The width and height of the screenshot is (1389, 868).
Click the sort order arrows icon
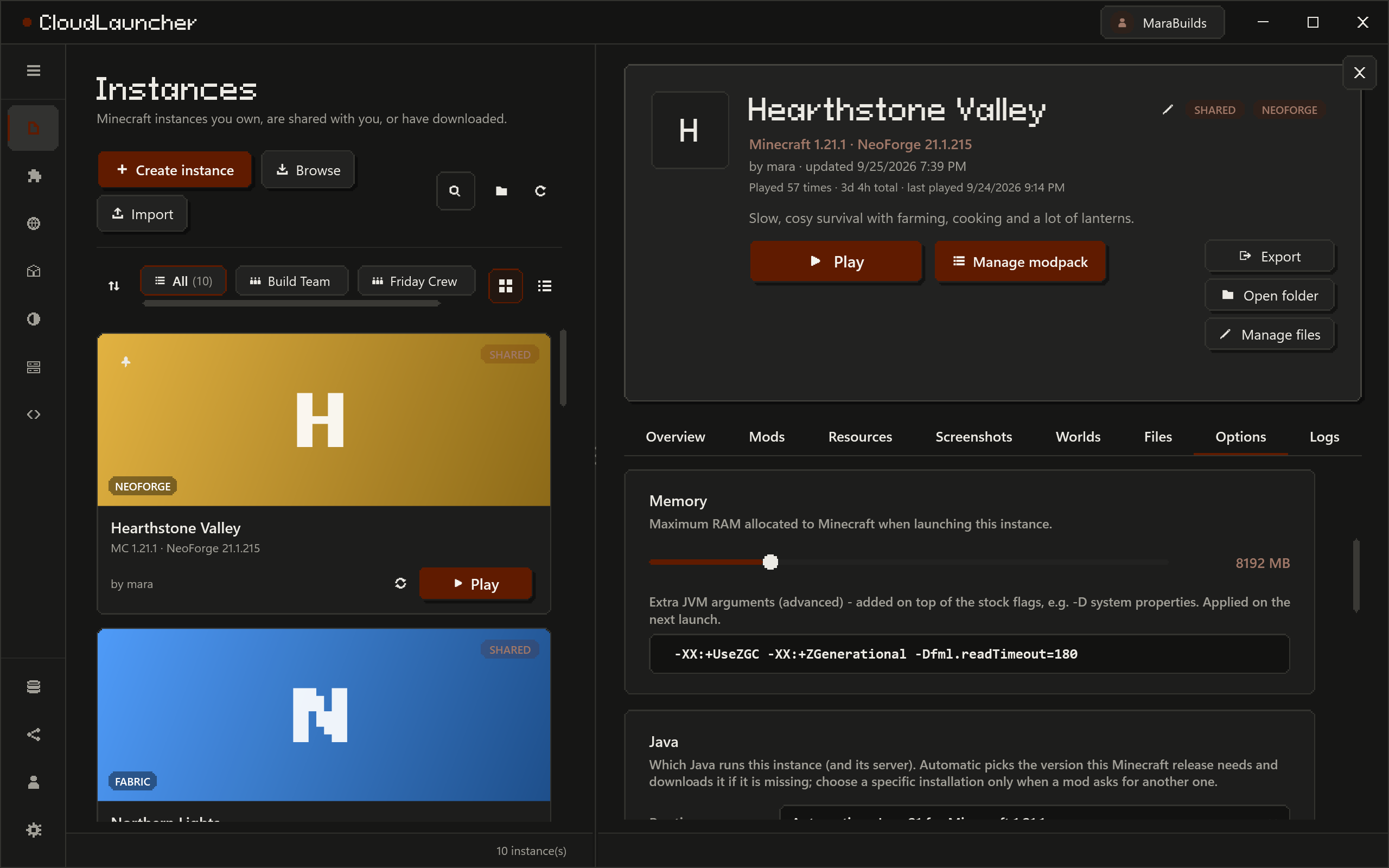click(113, 285)
